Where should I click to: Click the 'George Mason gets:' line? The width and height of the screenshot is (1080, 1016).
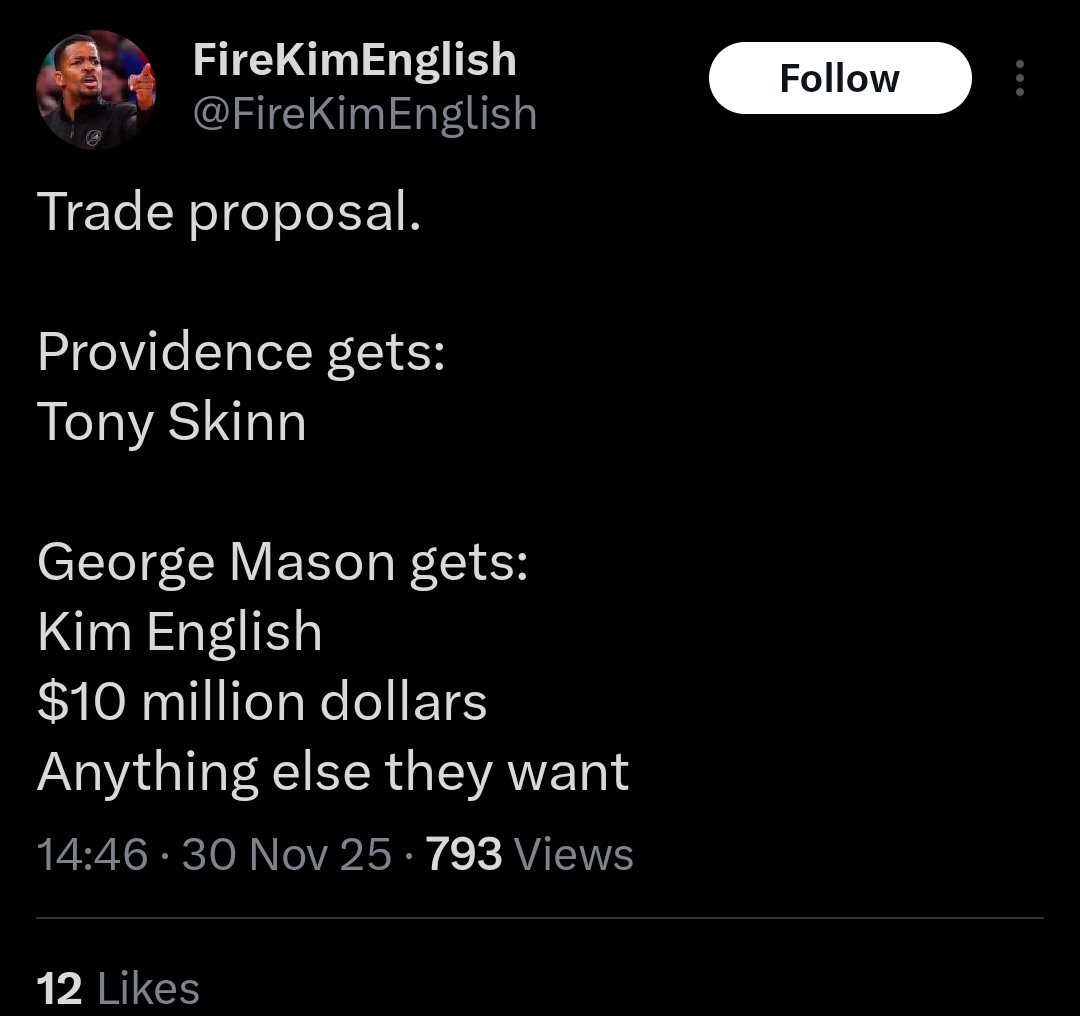pos(283,562)
